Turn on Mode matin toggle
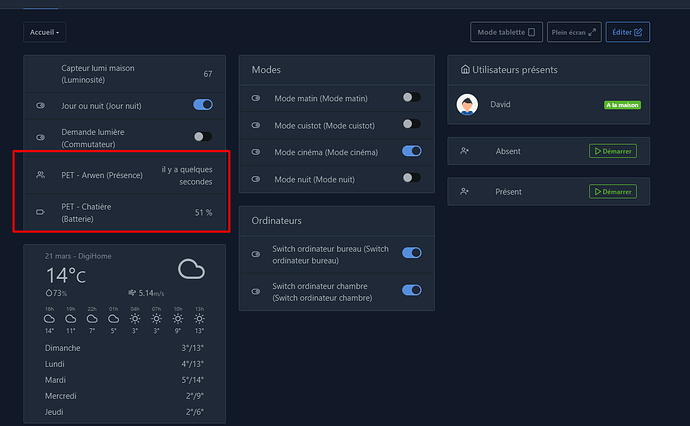The height and width of the screenshot is (426, 690). tap(410, 98)
